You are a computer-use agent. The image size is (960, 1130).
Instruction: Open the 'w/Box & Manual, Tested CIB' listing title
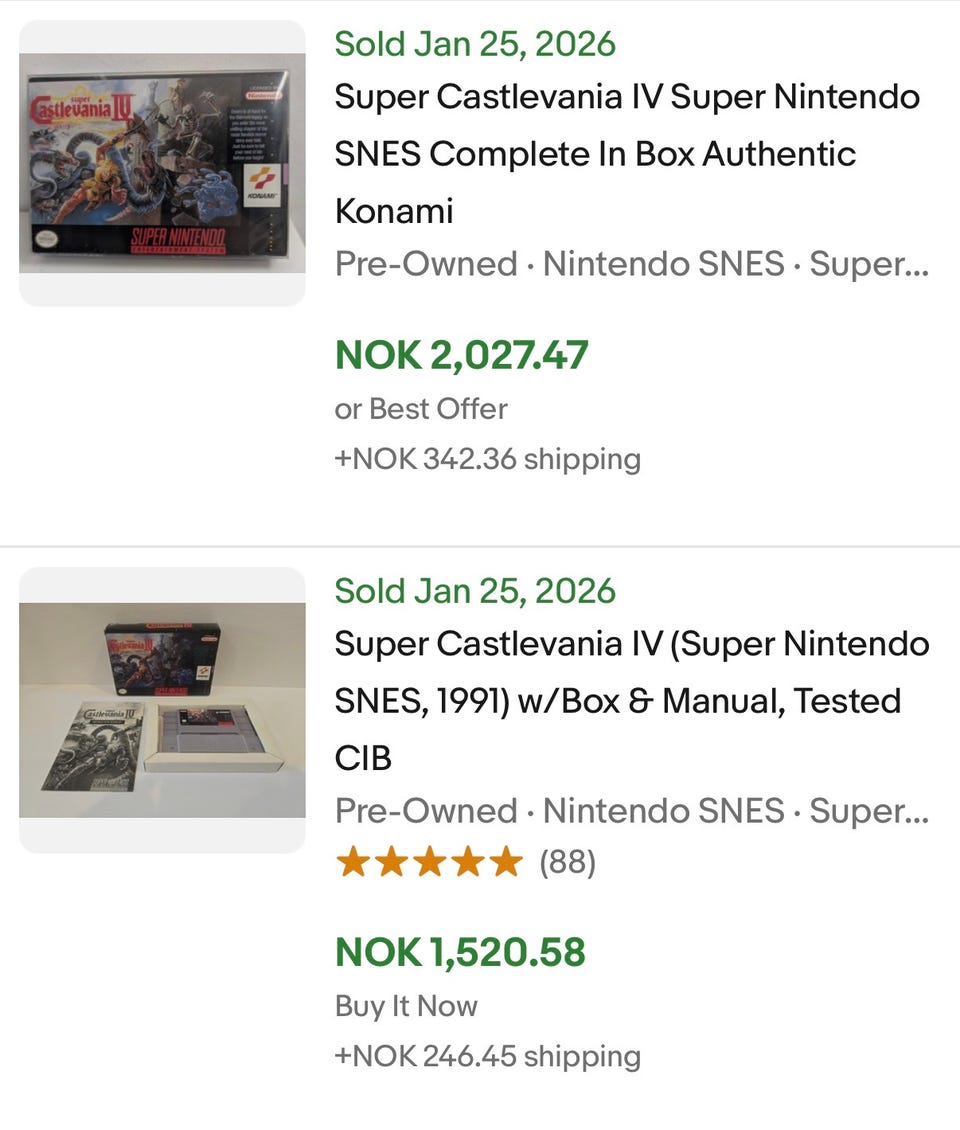631,700
